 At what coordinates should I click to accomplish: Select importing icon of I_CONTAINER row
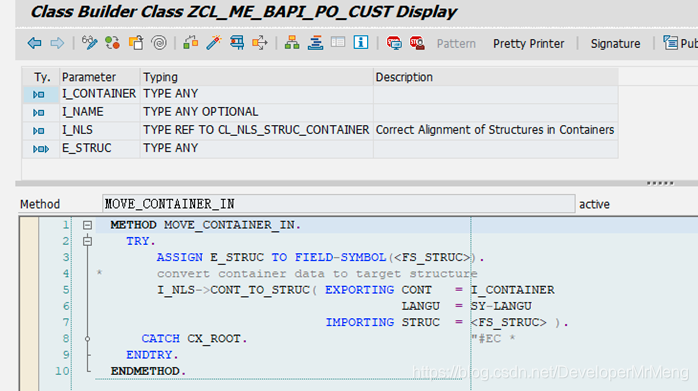(x=39, y=94)
